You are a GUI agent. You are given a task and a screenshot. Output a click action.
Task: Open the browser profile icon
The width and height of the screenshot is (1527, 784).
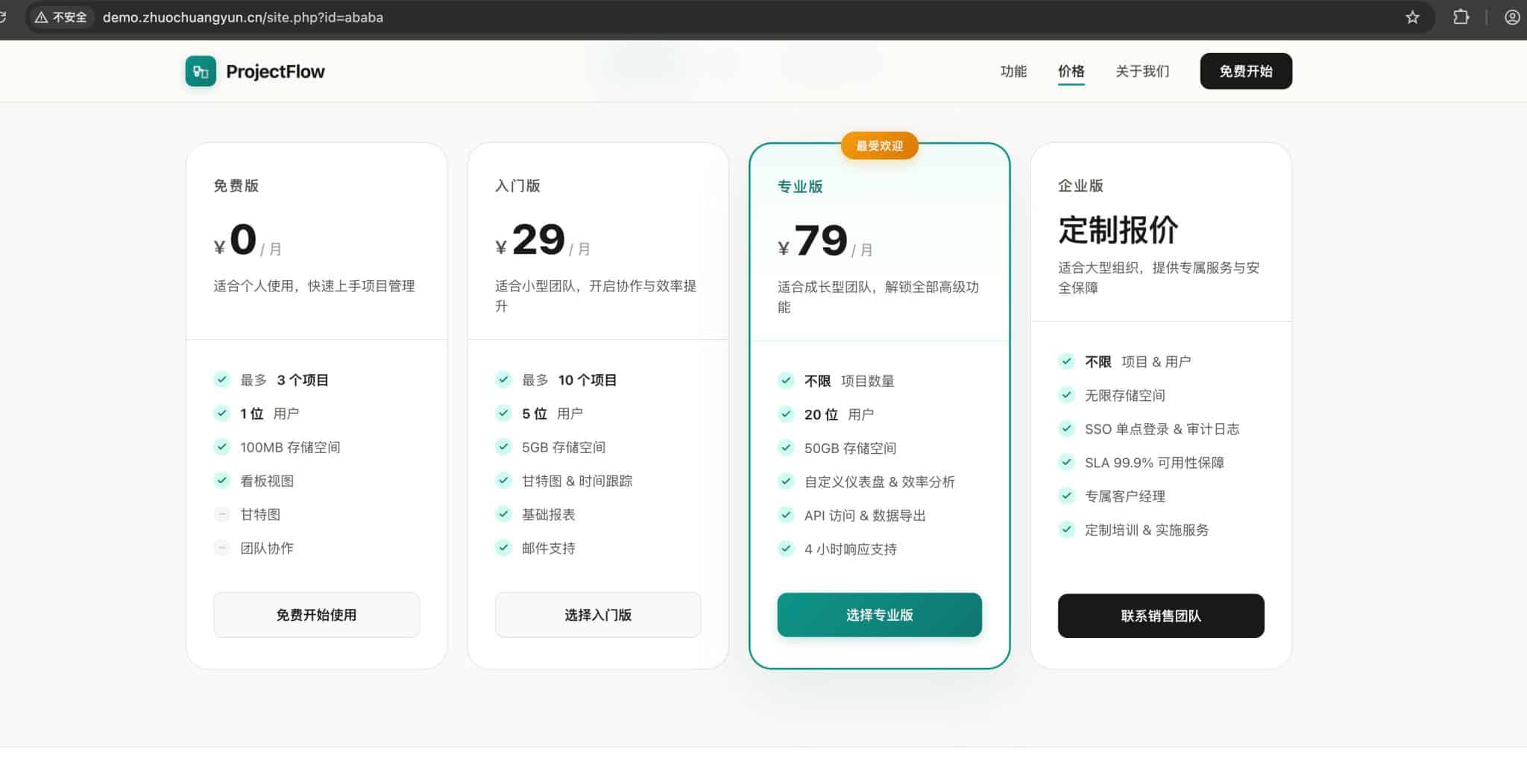1512,17
